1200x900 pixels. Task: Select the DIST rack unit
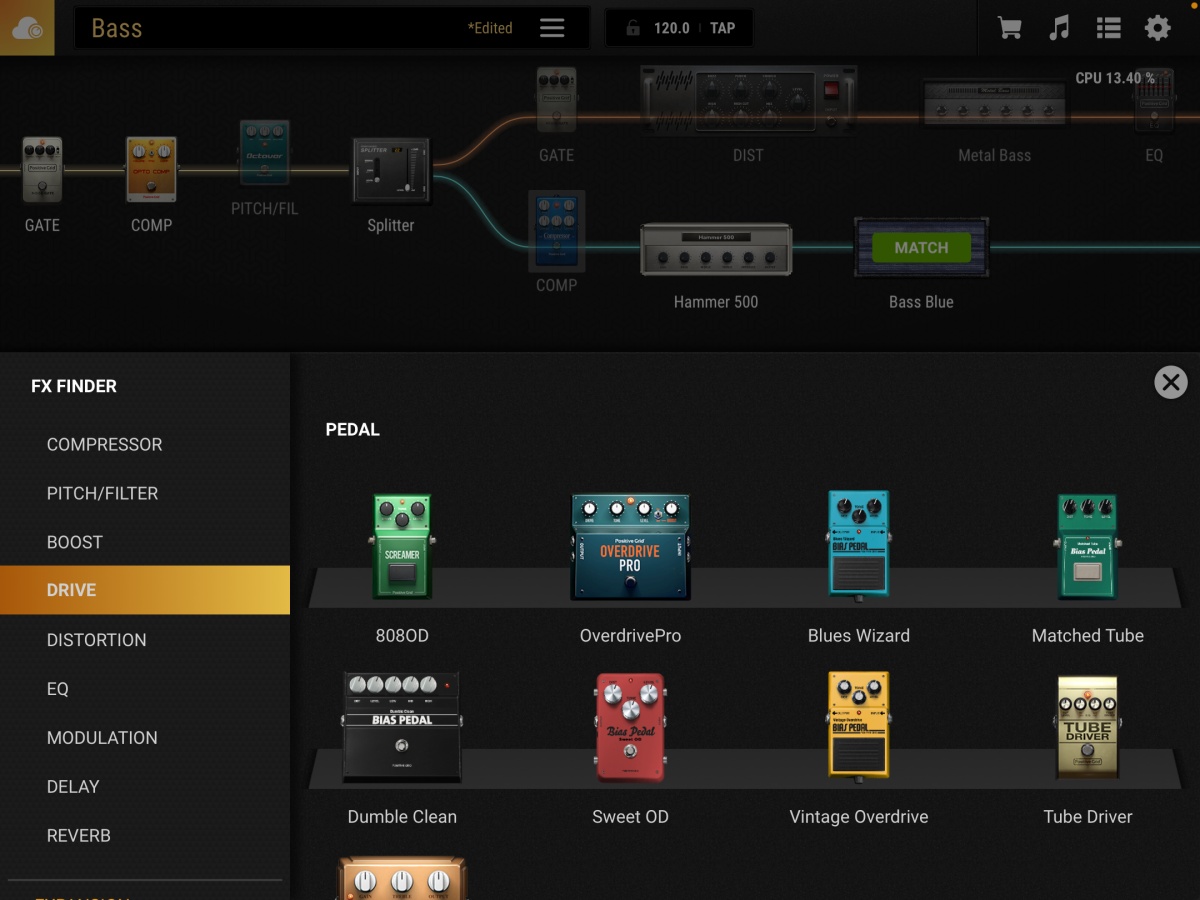pos(748,101)
